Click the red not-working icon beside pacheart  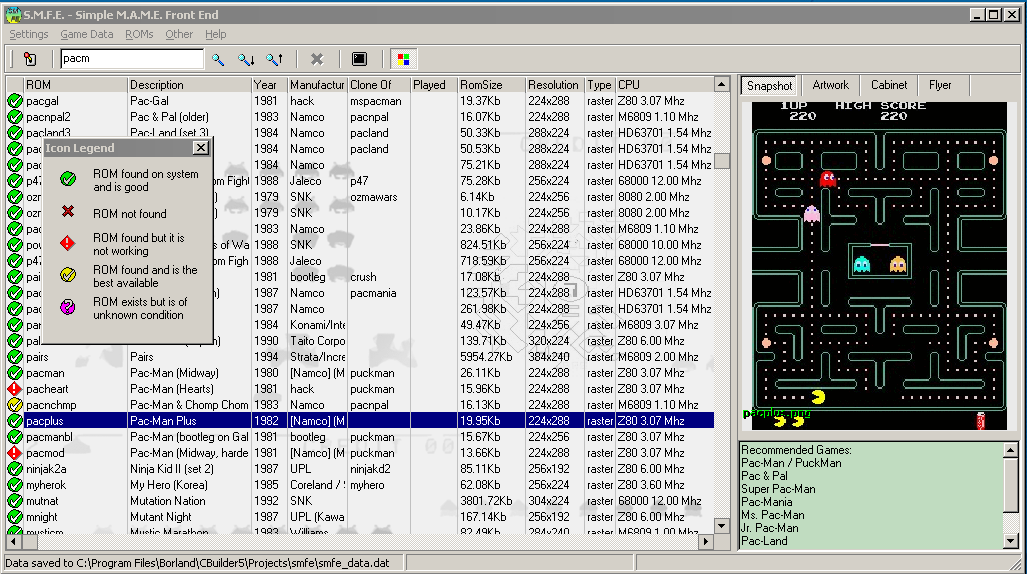click(15, 389)
